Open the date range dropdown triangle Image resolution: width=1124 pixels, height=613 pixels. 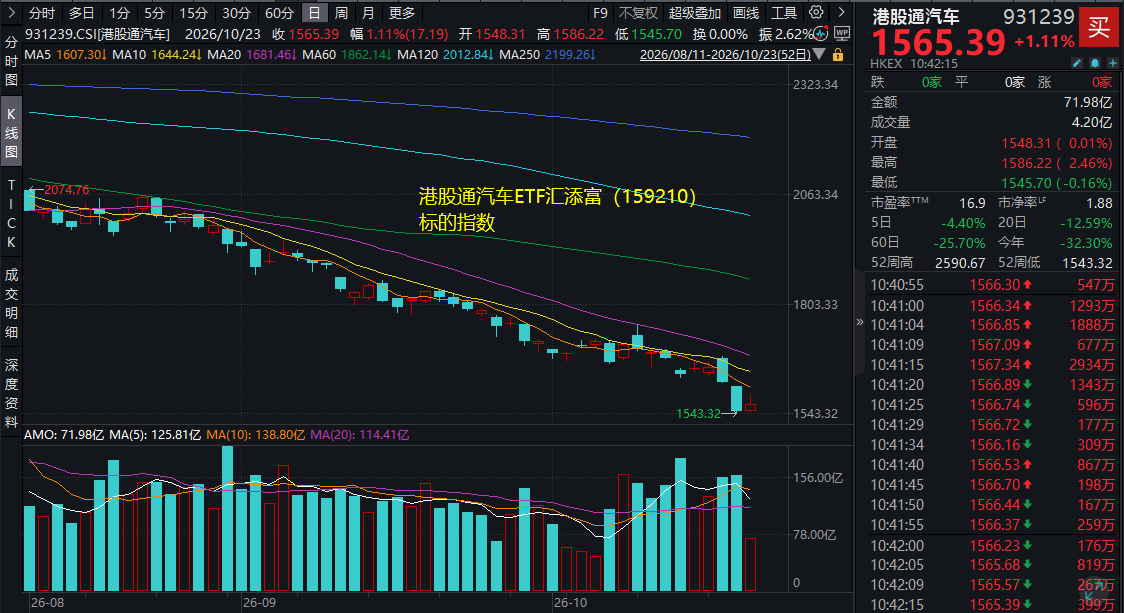[x=819, y=54]
